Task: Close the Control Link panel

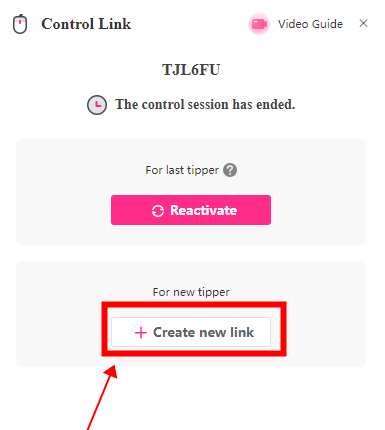Action: (x=363, y=23)
